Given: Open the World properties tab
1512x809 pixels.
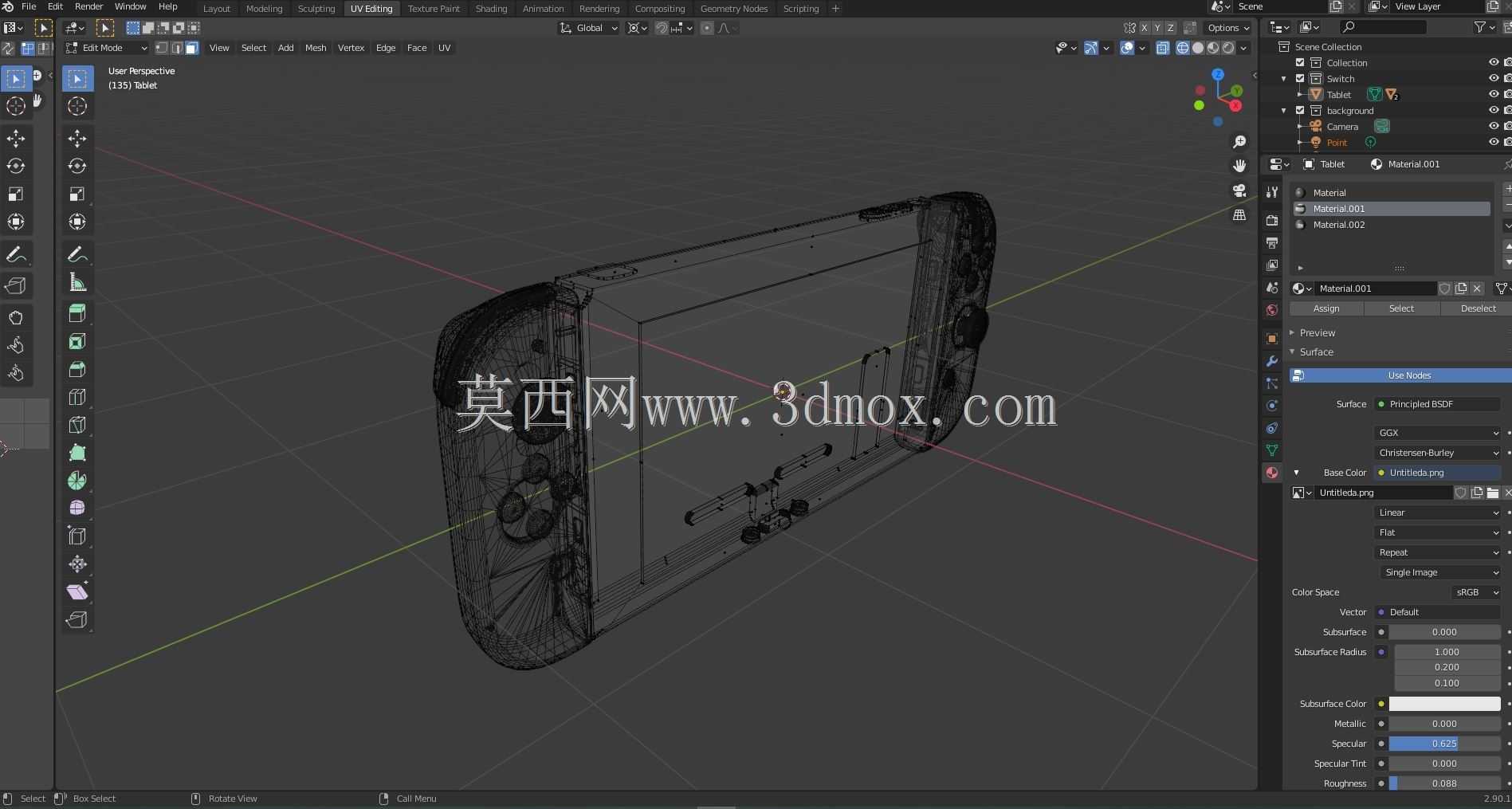Looking at the screenshot, I should 1272,310.
